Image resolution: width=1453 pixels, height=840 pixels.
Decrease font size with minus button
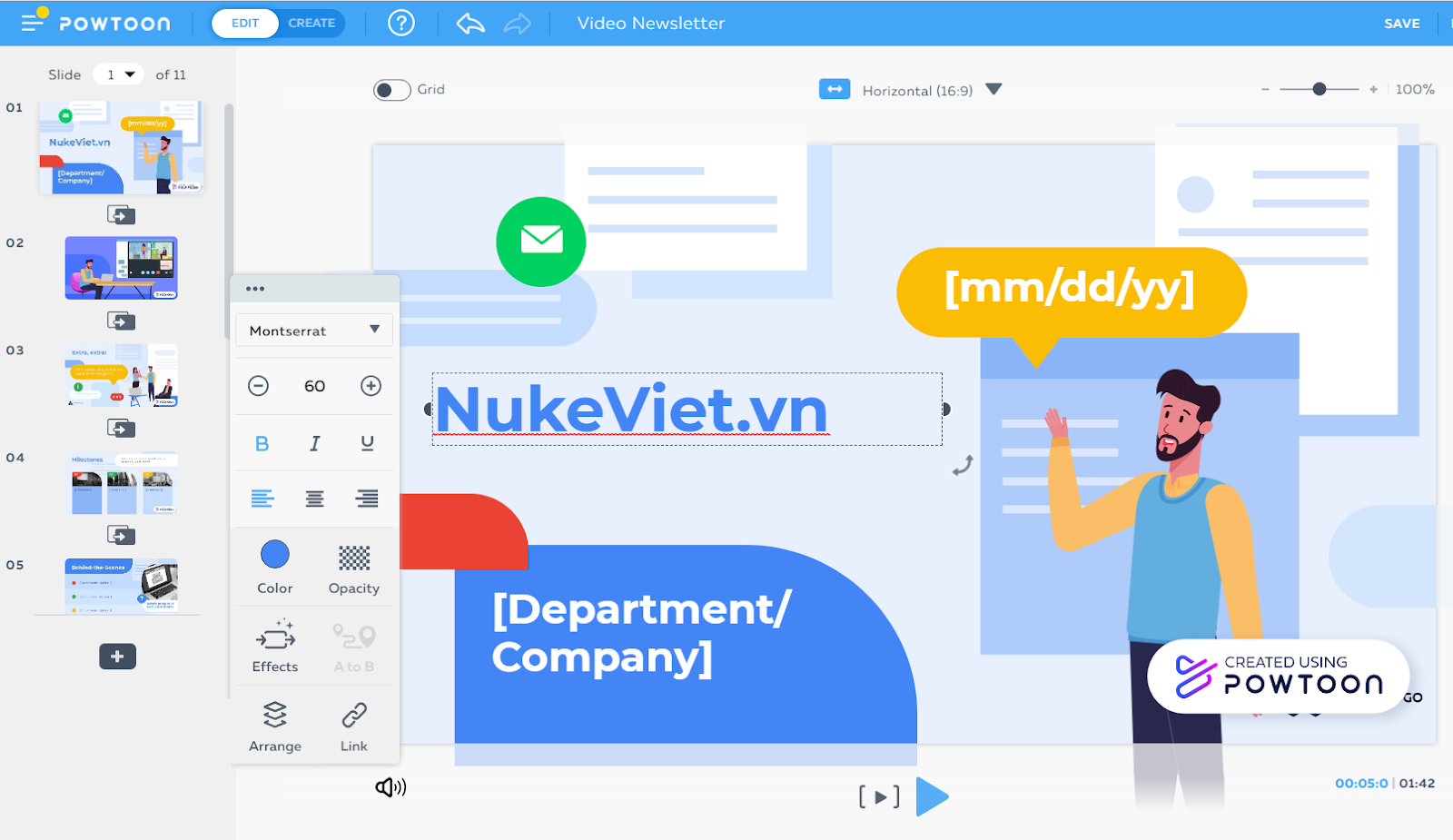point(259,386)
